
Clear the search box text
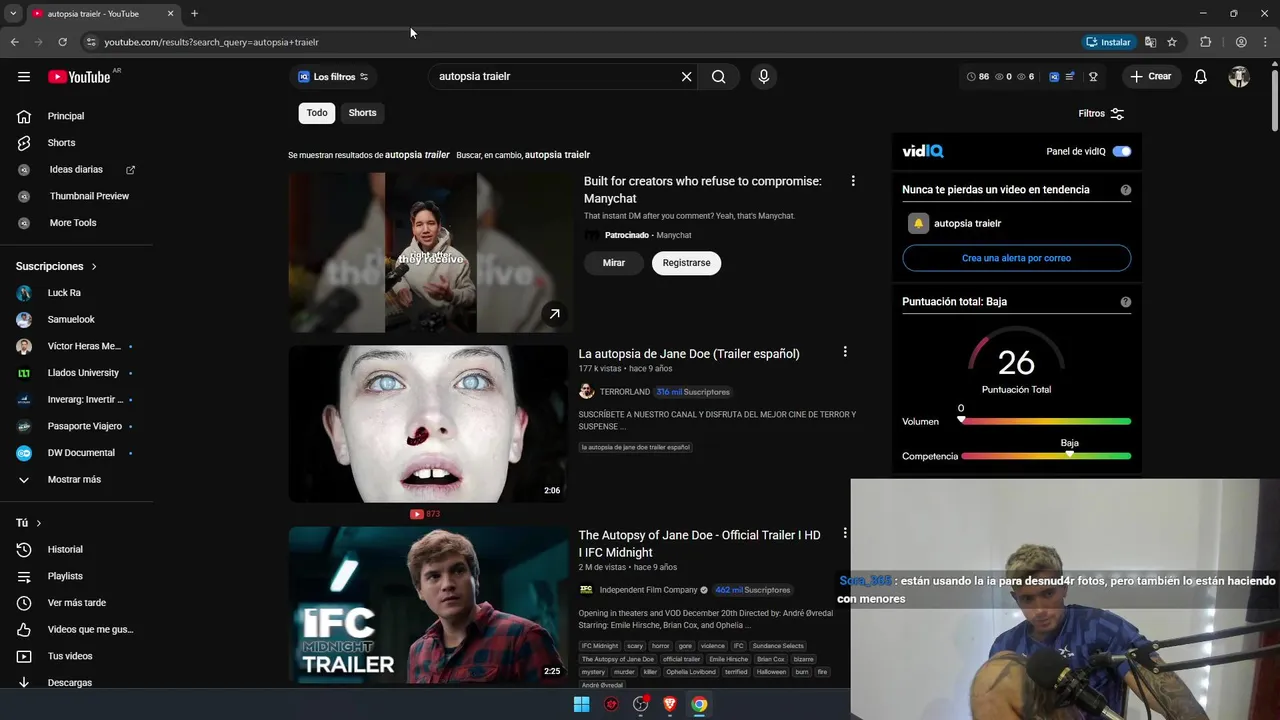pos(686,77)
